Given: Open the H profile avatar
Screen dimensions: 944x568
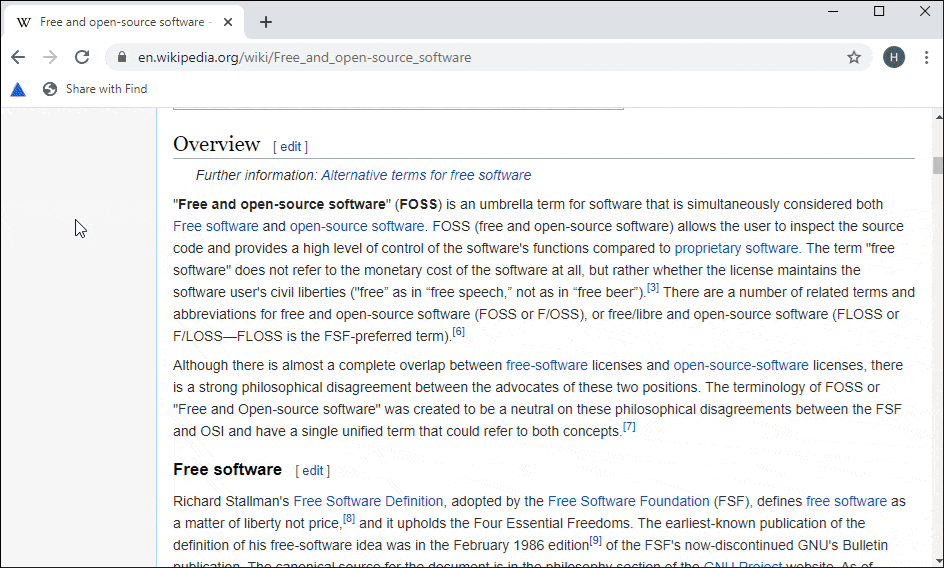Looking at the screenshot, I should tap(894, 57).
